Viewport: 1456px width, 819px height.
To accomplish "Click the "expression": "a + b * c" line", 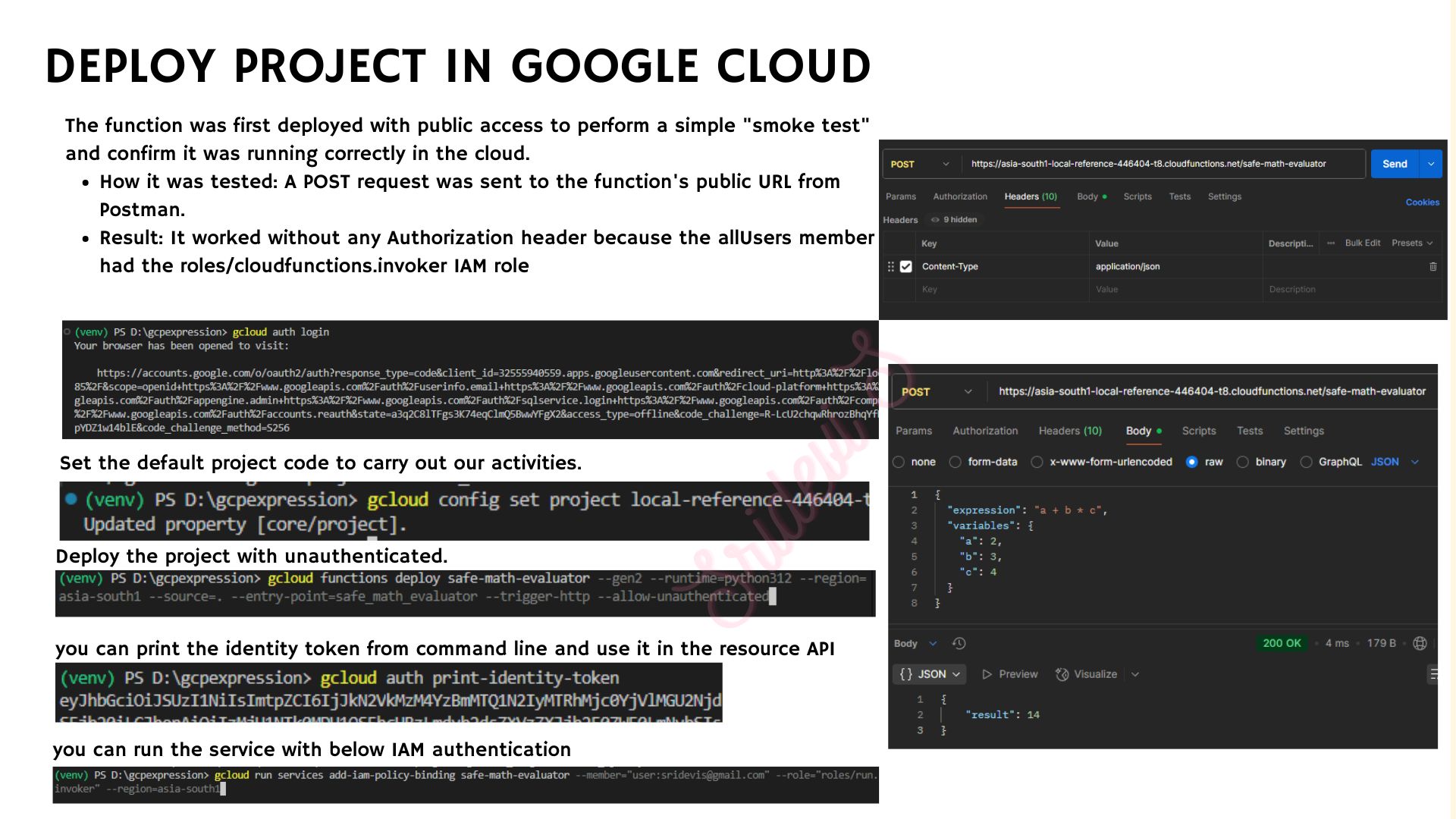I will [1028, 510].
